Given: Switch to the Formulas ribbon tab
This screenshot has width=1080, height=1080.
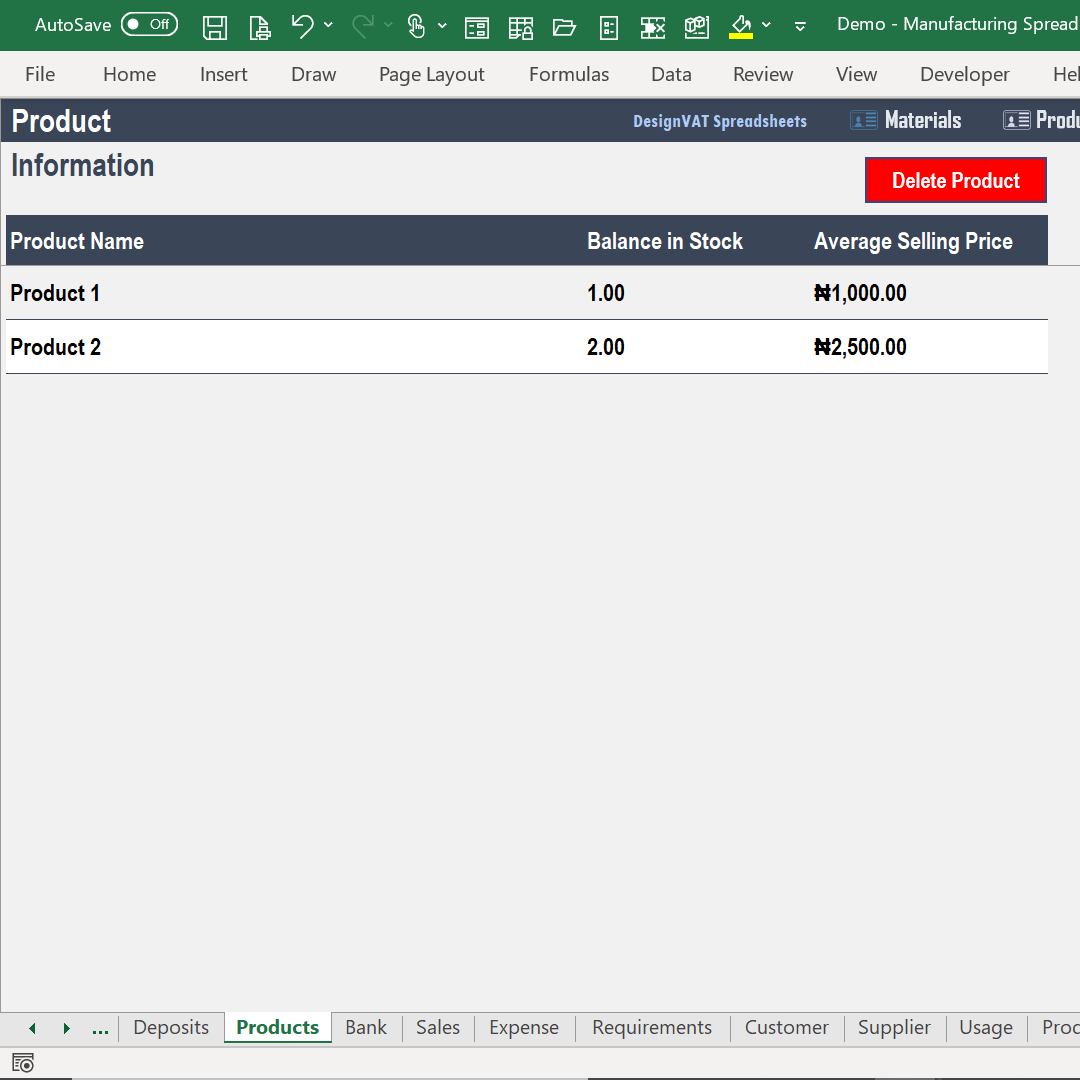Looking at the screenshot, I should click(x=568, y=74).
